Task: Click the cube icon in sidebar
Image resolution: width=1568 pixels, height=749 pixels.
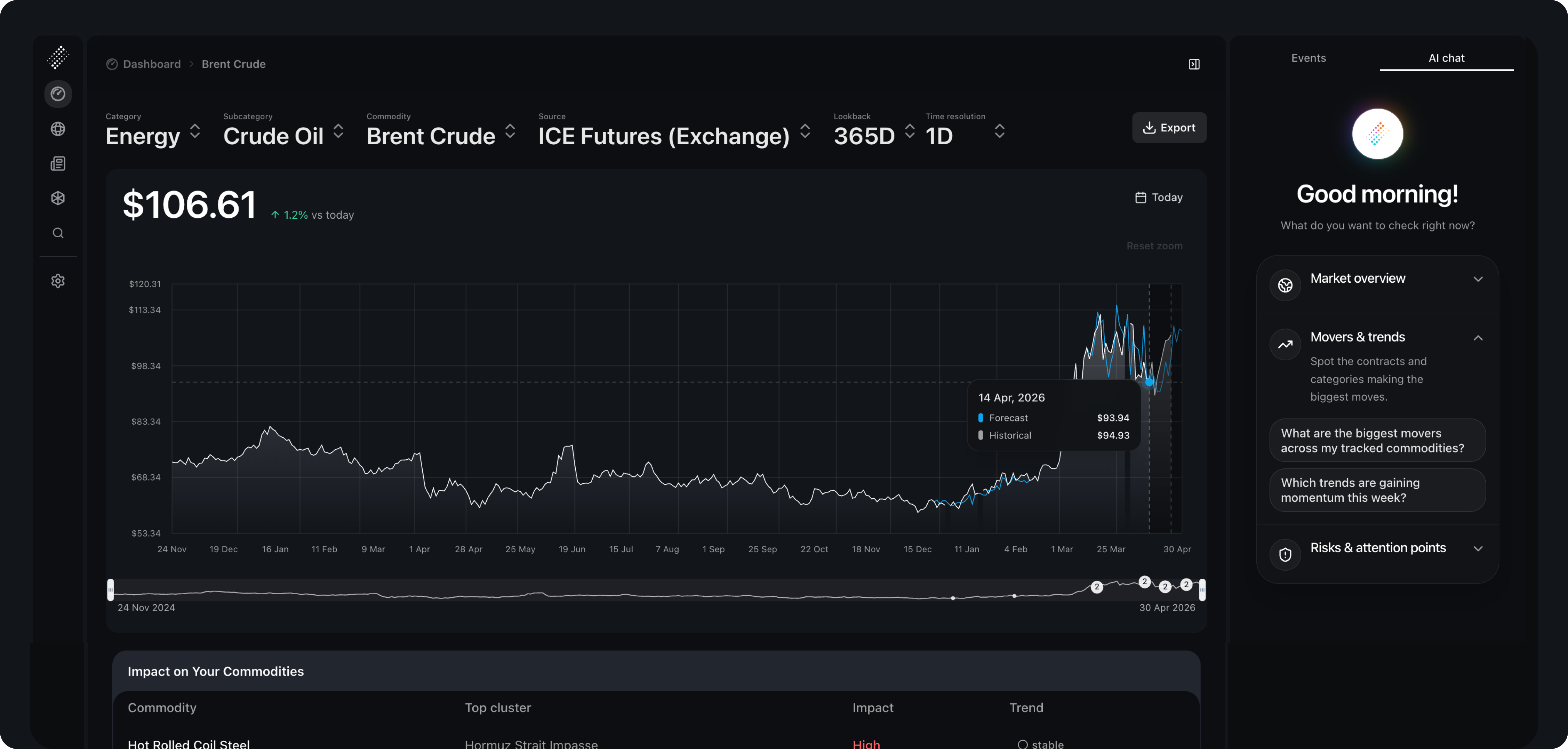Action: point(58,198)
